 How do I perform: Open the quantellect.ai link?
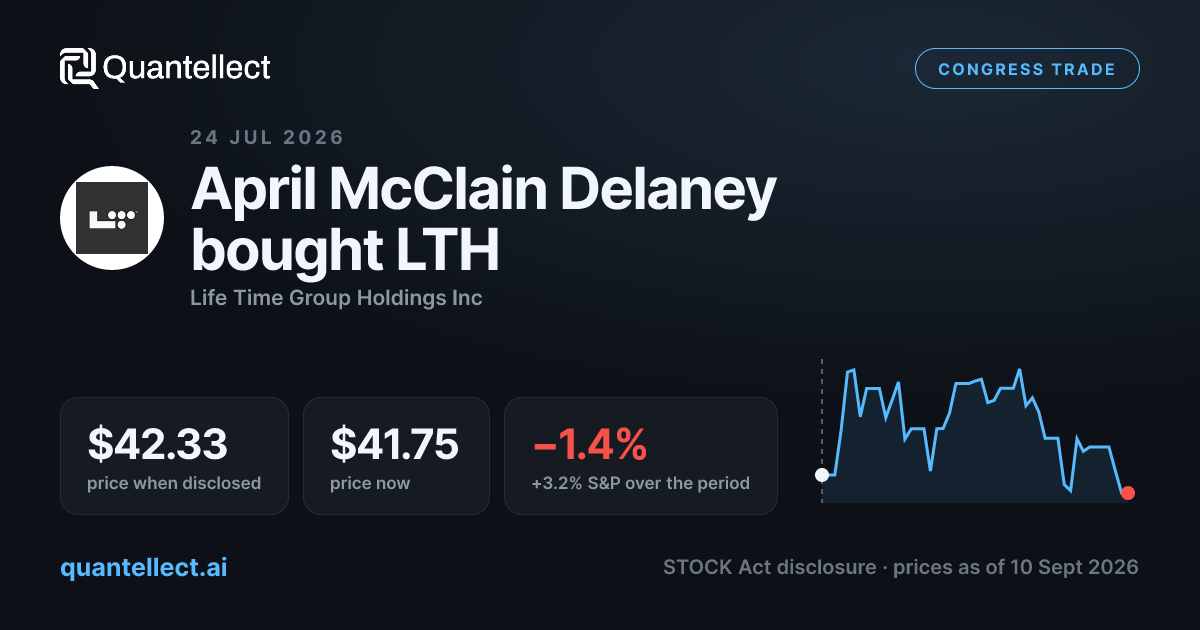pos(144,567)
